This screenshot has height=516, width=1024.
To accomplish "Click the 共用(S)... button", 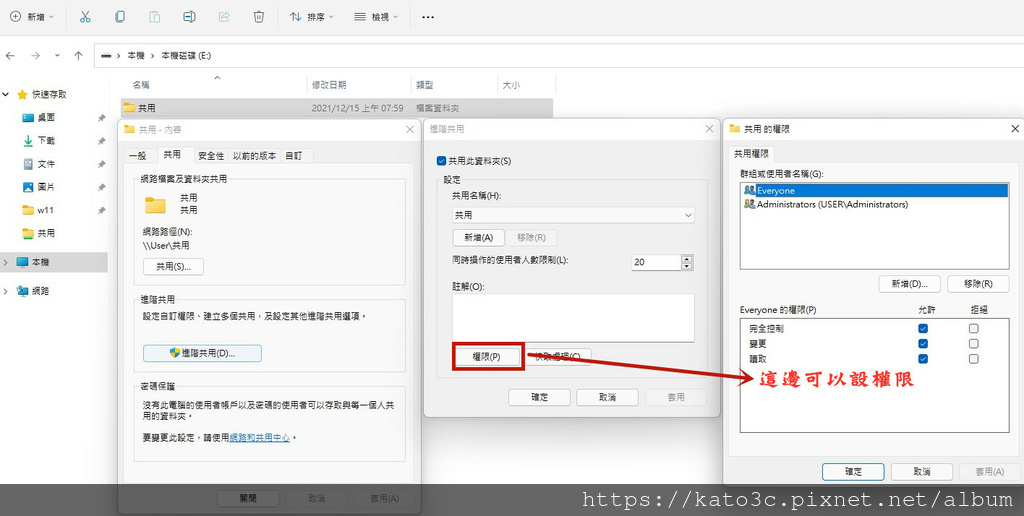I will tap(173, 266).
